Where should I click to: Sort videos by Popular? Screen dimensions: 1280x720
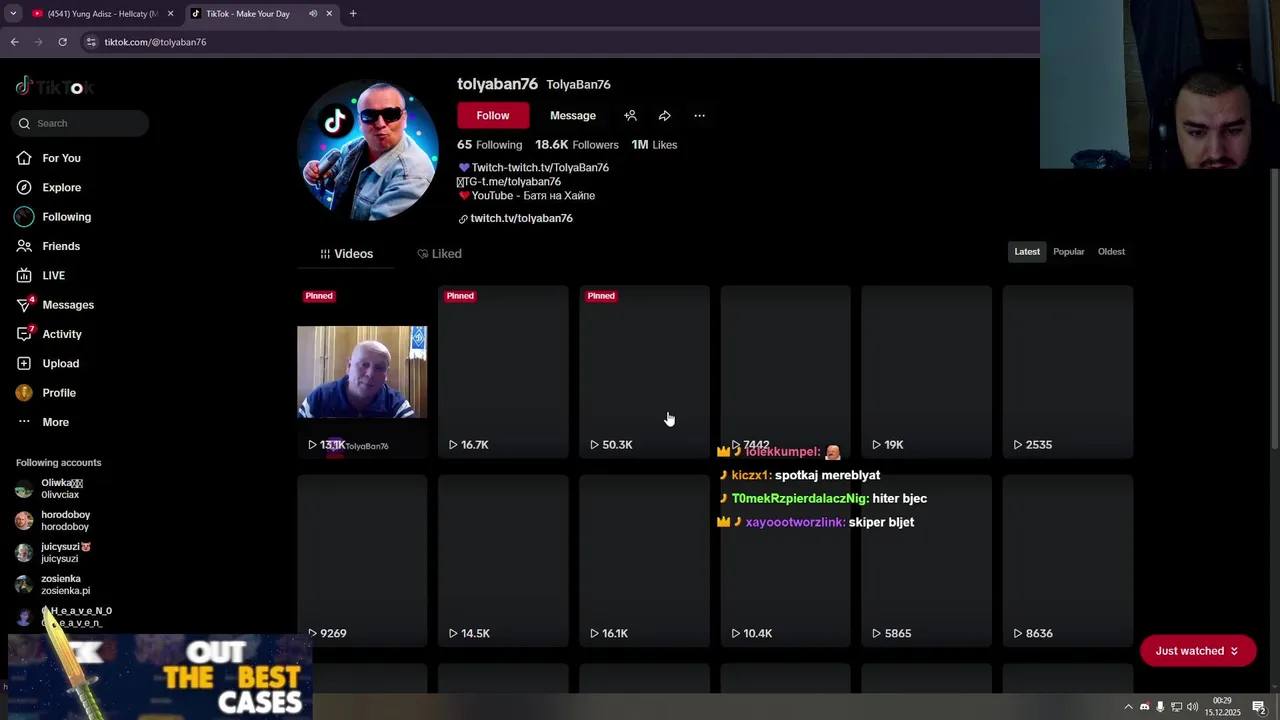point(1068,252)
